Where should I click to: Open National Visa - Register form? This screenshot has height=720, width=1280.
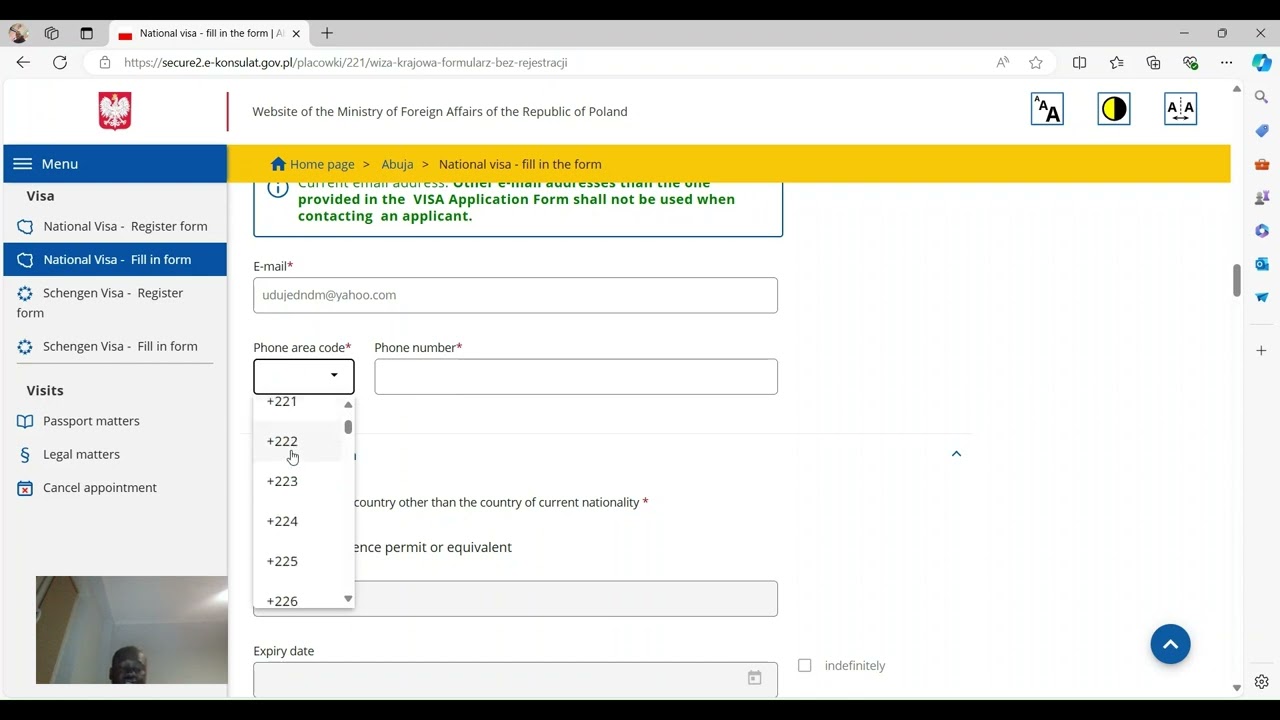click(x=115, y=226)
